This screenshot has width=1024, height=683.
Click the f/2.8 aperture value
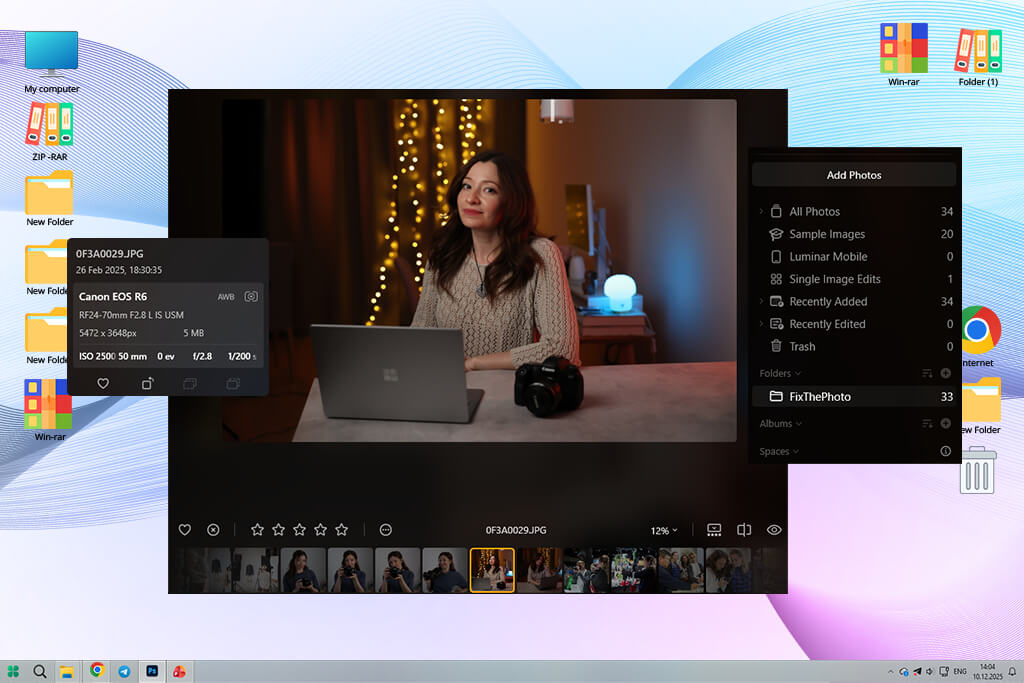tap(202, 357)
